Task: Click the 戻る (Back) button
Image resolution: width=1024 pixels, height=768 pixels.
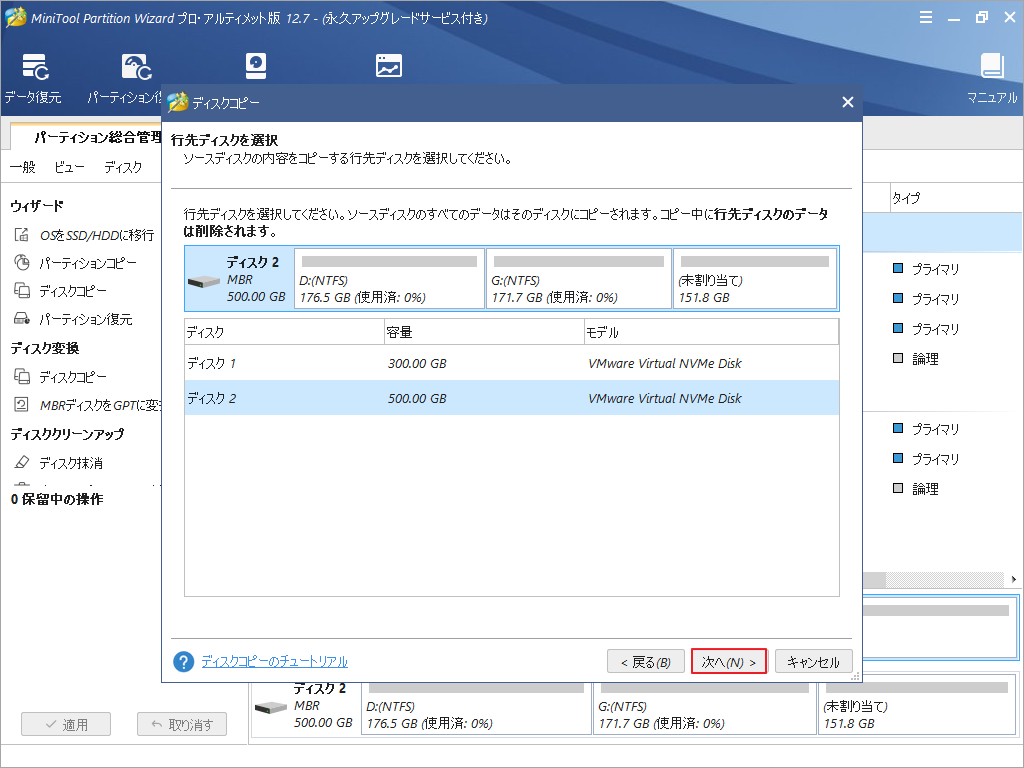Action: (646, 661)
